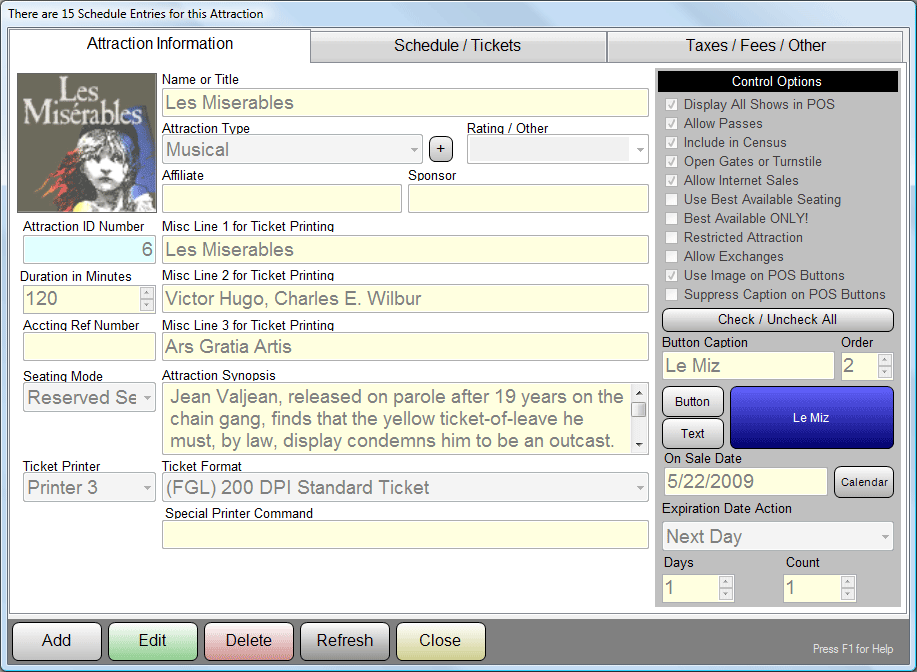Open the Taxes / Fees / Other tab
The width and height of the screenshot is (917, 672).
point(755,46)
